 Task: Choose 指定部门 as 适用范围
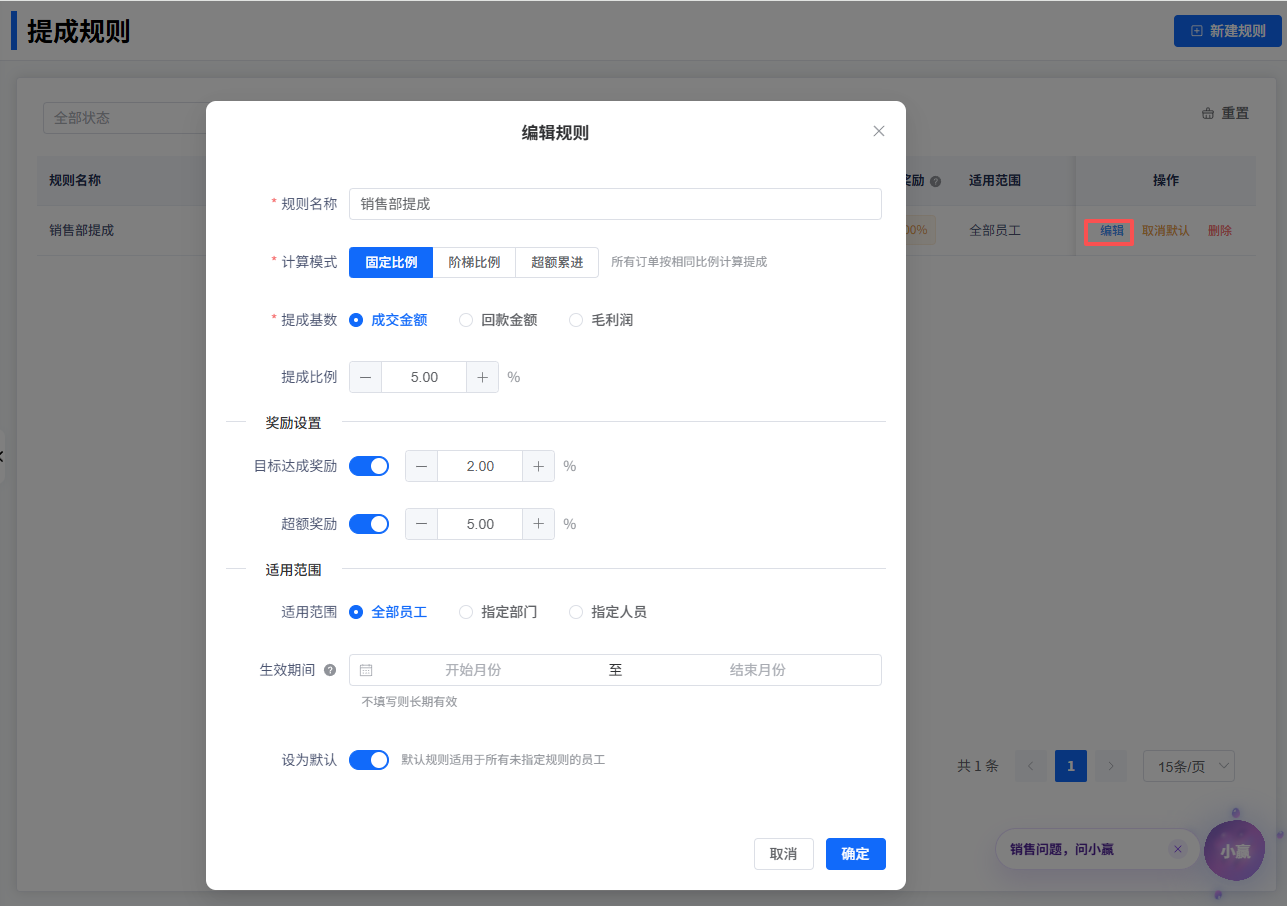click(466, 612)
